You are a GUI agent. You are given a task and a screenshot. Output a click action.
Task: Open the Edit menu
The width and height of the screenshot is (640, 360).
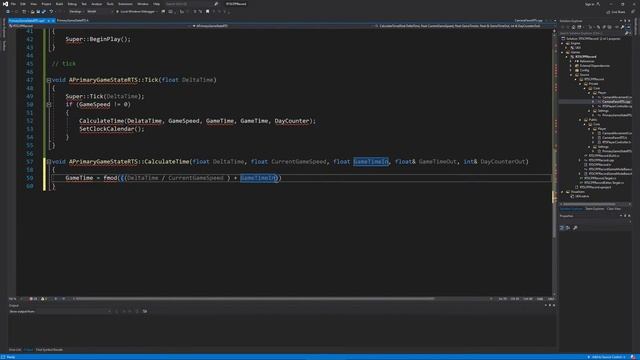23,4
